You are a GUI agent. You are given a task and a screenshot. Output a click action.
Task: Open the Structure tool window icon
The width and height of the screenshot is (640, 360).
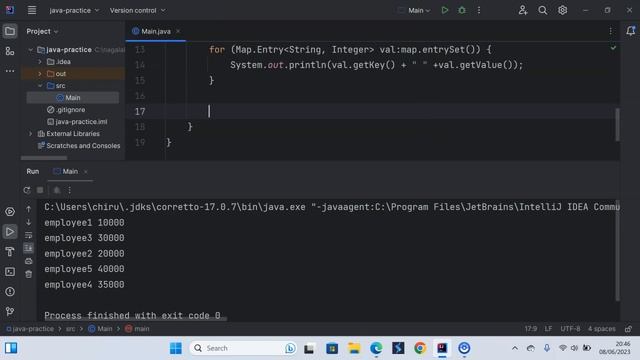[x=10, y=51]
